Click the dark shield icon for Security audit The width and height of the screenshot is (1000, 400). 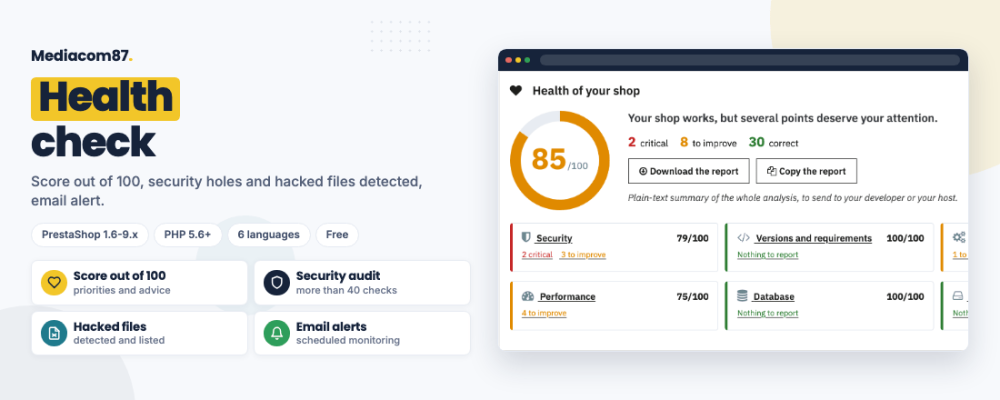click(277, 282)
